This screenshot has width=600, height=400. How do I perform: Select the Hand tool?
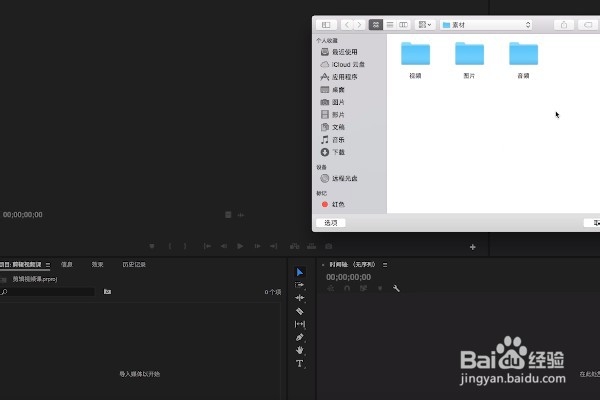point(300,350)
